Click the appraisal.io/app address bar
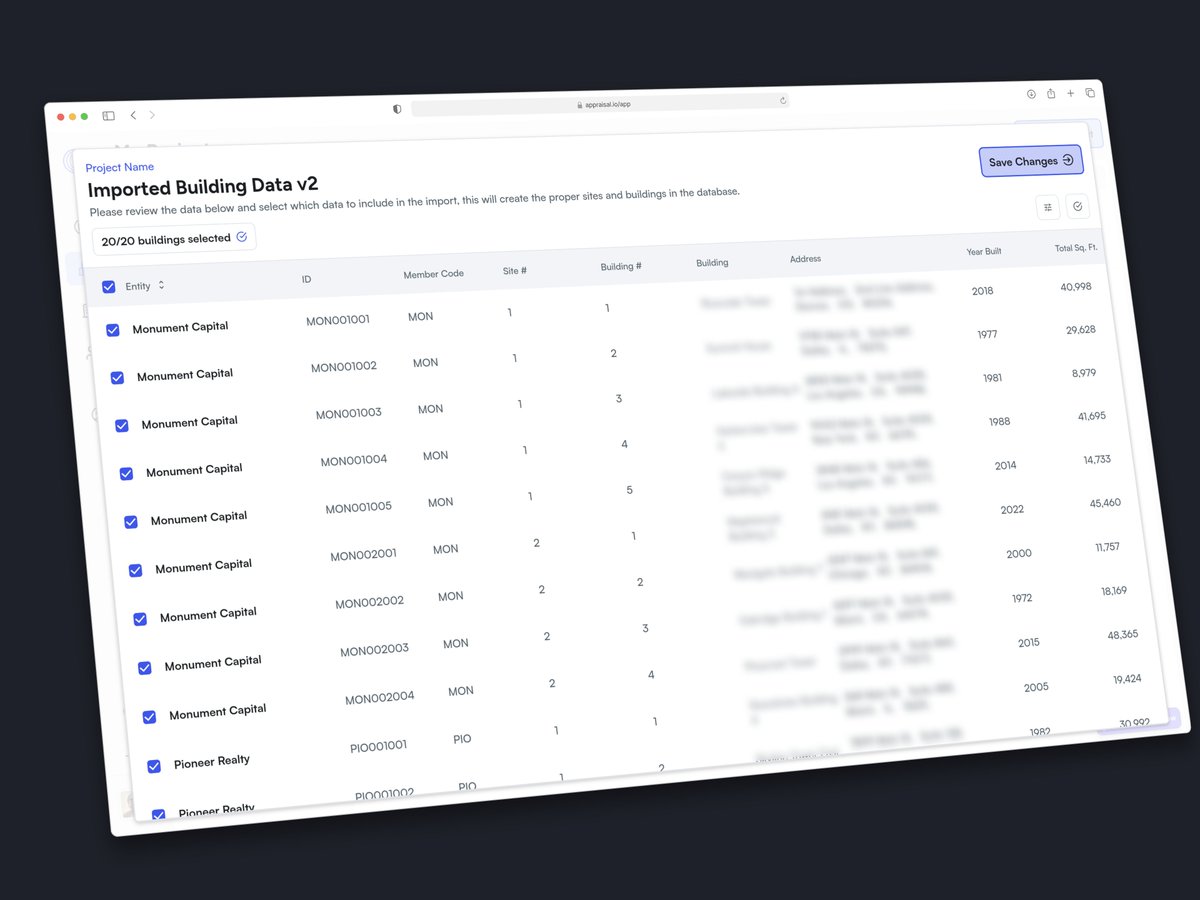Viewport: 1200px width, 900px height. click(x=600, y=104)
